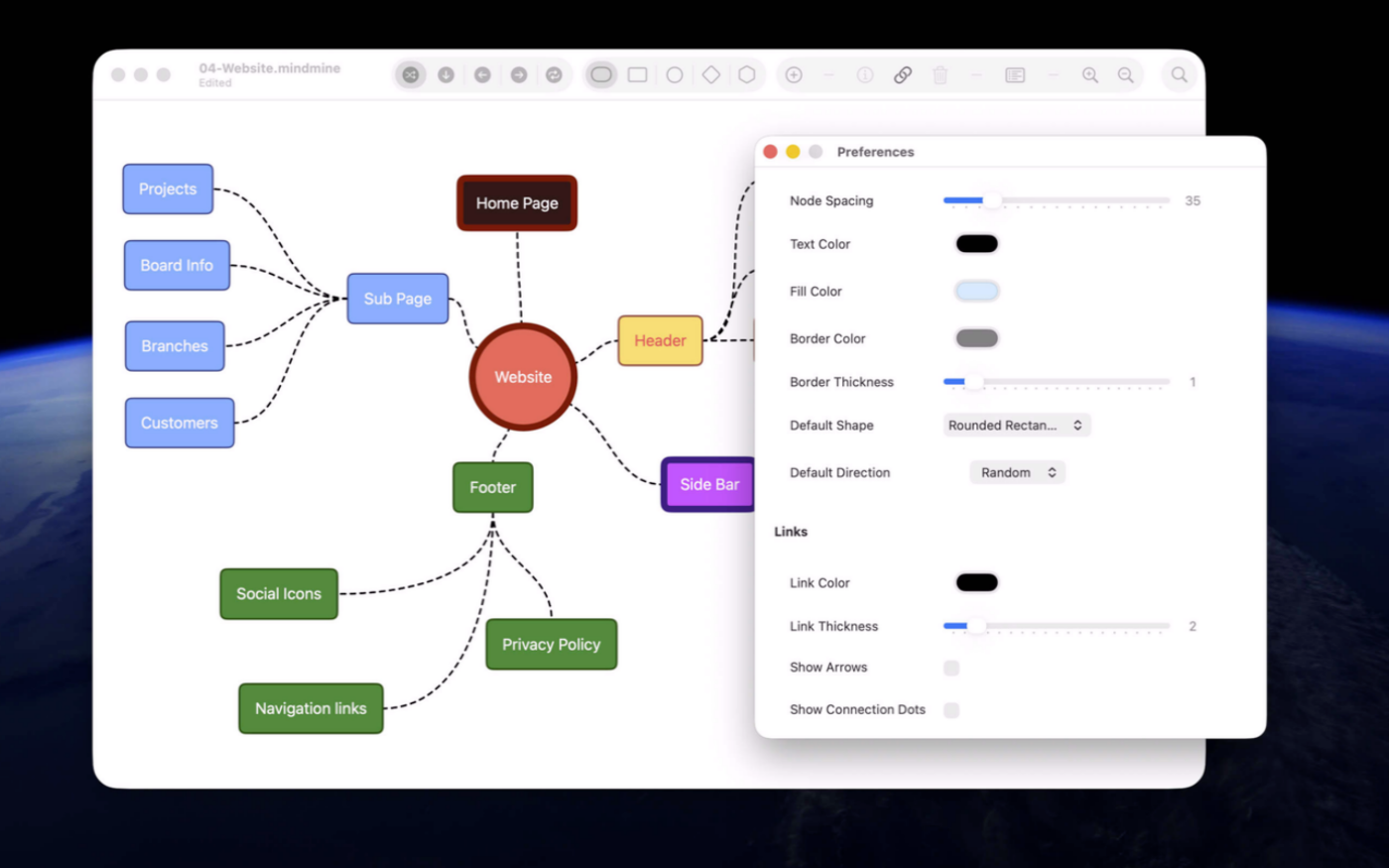Select the Social Icons node

click(x=279, y=594)
